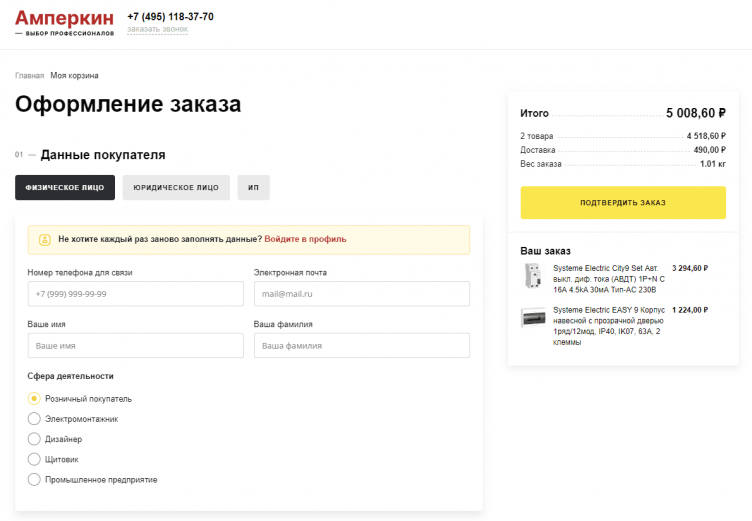Open Моя корзина breadcrumb

74,76
